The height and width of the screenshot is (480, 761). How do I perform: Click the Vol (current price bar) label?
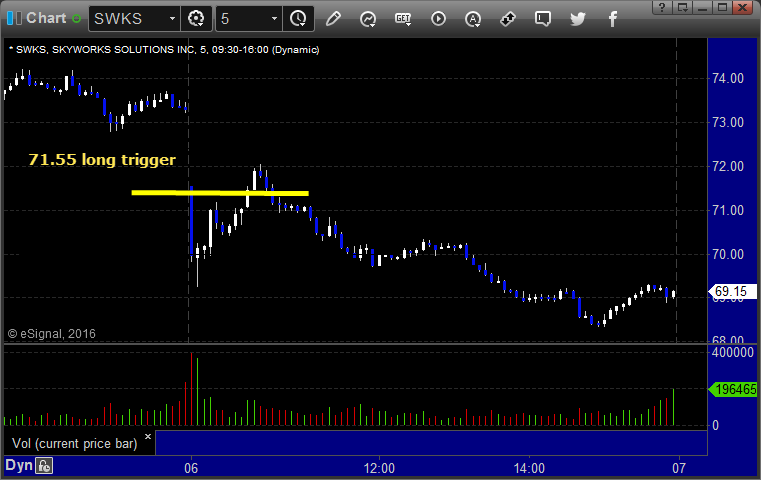(x=74, y=443)
